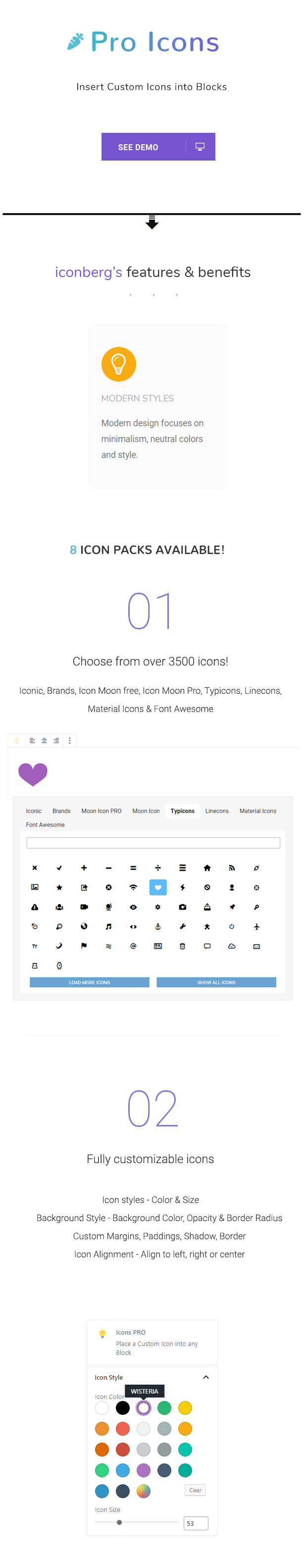Select the heart icon in the Typicons grid

158,887
